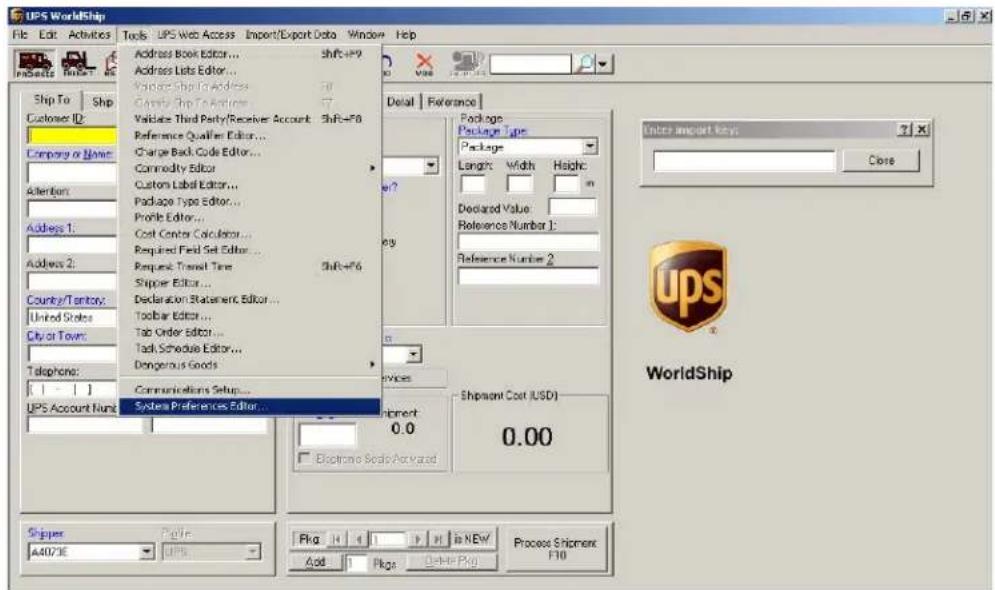
Task: Choose Validate Third Party/Receiver Account
Action: 250,119
